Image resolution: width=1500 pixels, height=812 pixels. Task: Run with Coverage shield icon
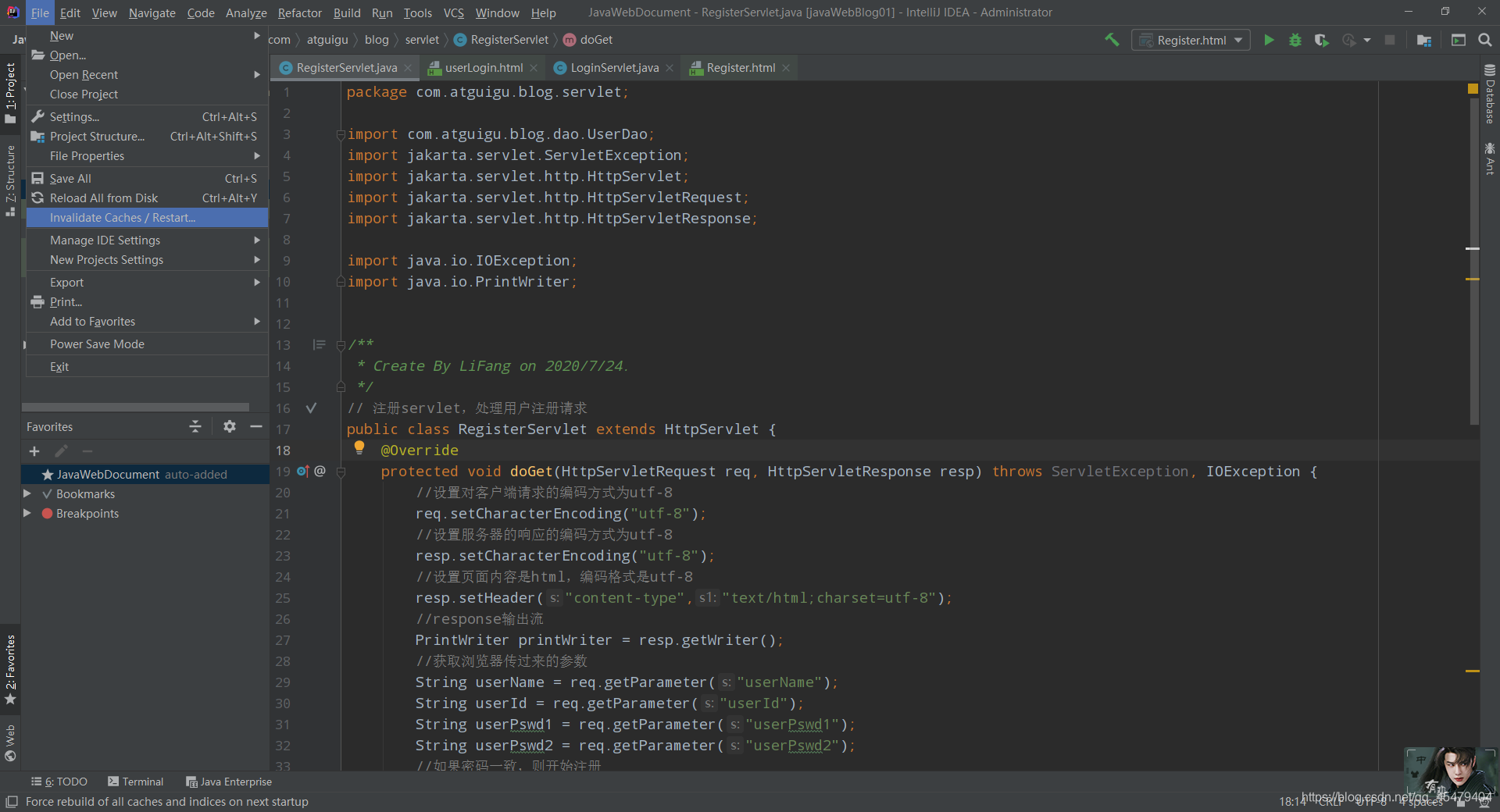[x=1322, y=40]
